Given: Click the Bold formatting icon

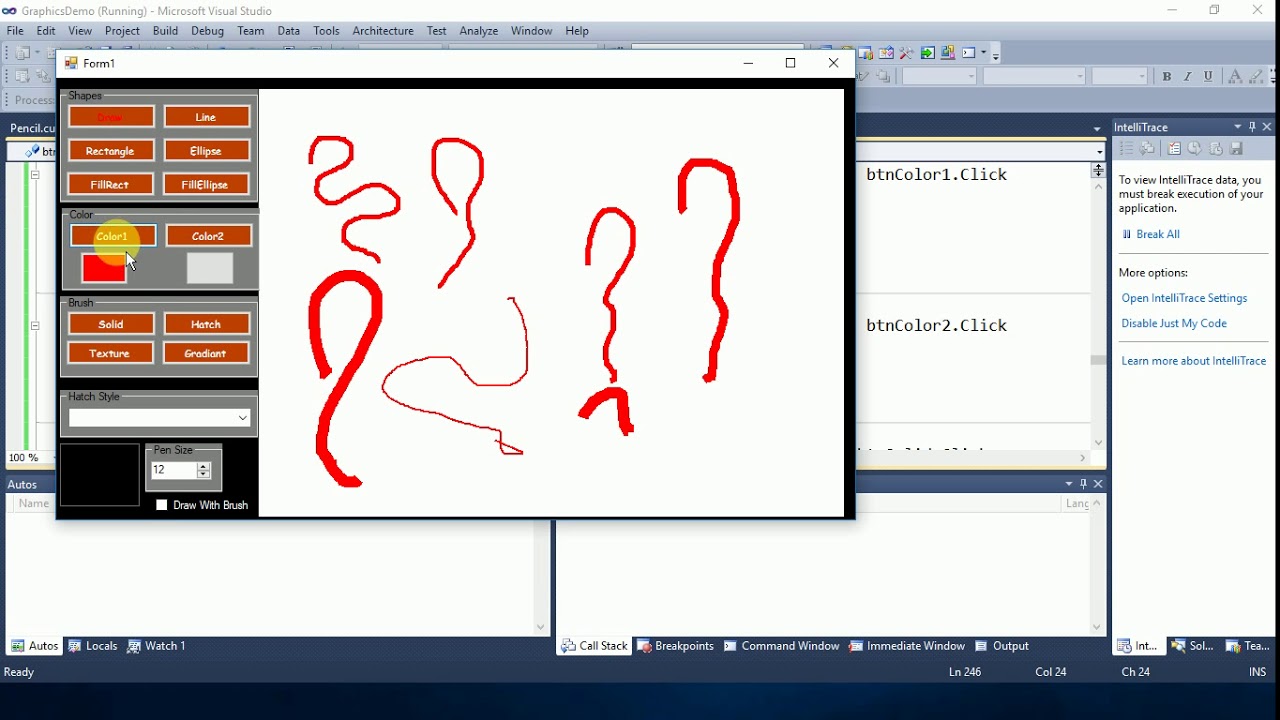Looking at the screenshot, I should pos(1167,76).
